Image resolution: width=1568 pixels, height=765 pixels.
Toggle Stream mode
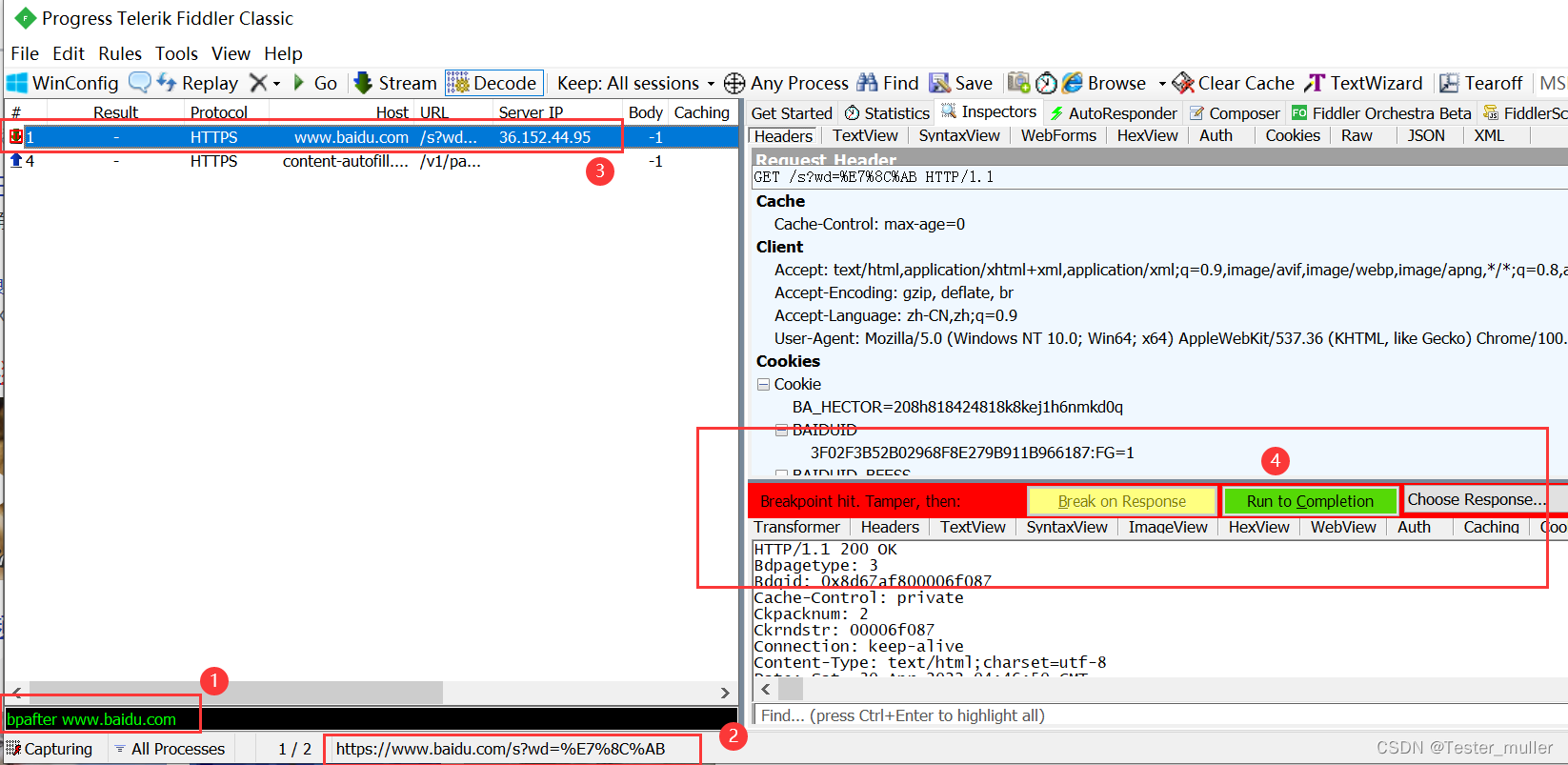(x=395, y=83)
